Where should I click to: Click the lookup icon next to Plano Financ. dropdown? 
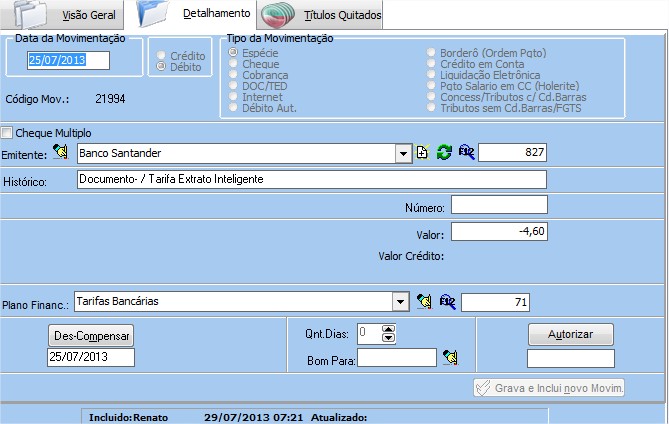pos(424,300)
